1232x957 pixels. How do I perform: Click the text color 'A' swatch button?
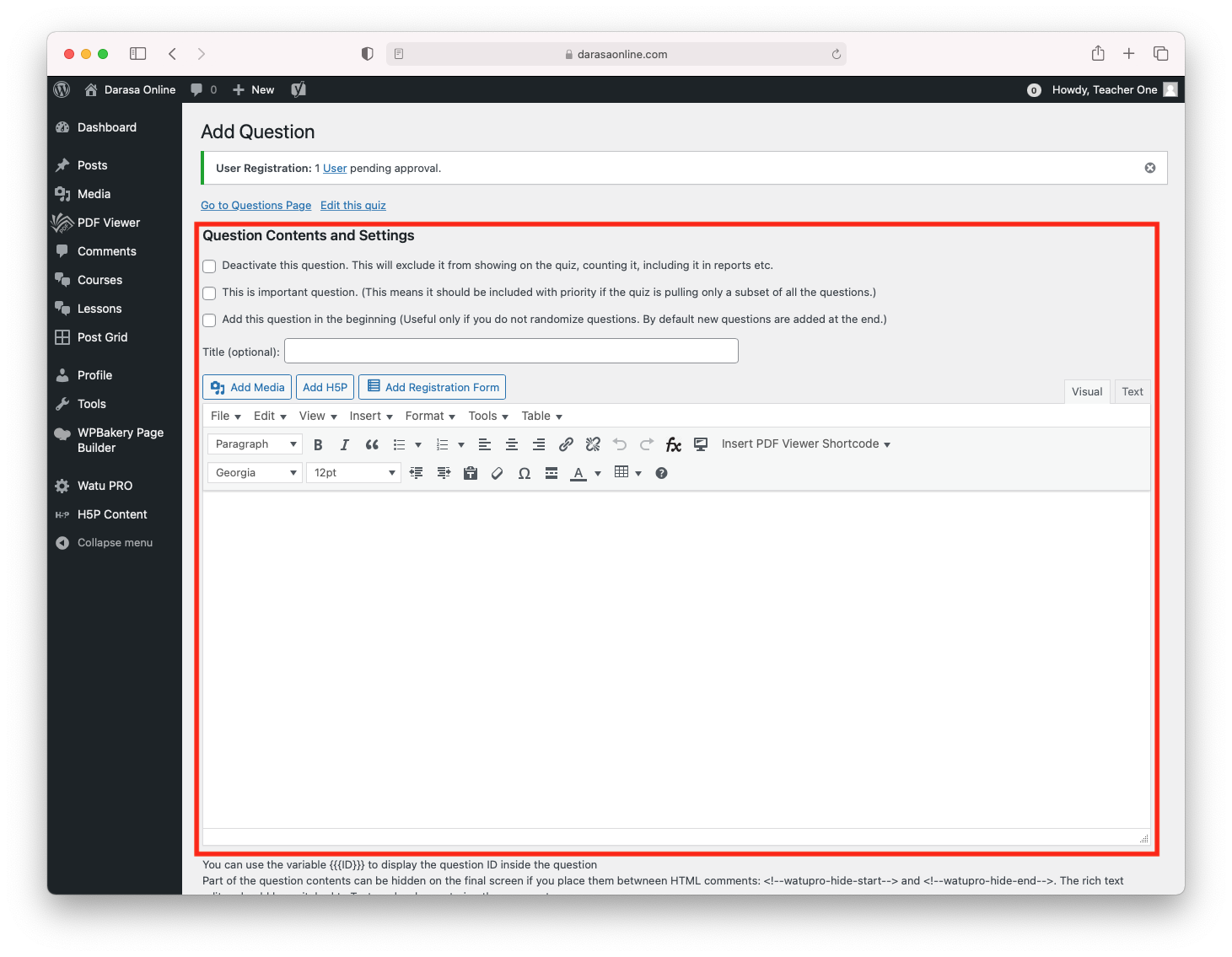[x=578, y=473]
